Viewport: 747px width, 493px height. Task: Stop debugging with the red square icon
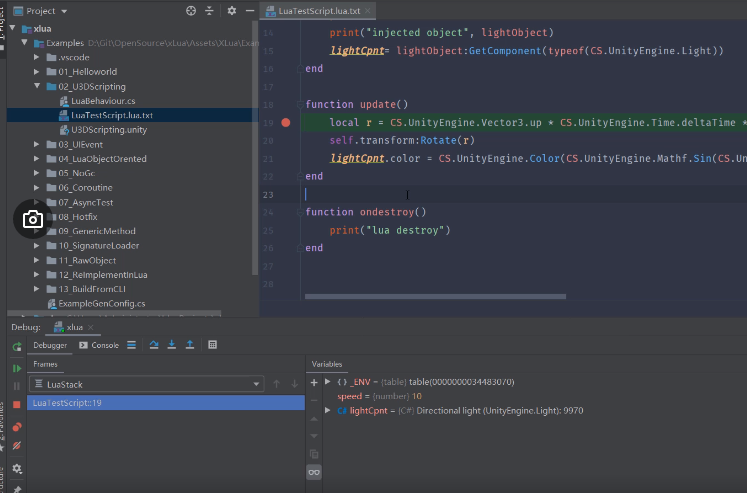(17, 404)
